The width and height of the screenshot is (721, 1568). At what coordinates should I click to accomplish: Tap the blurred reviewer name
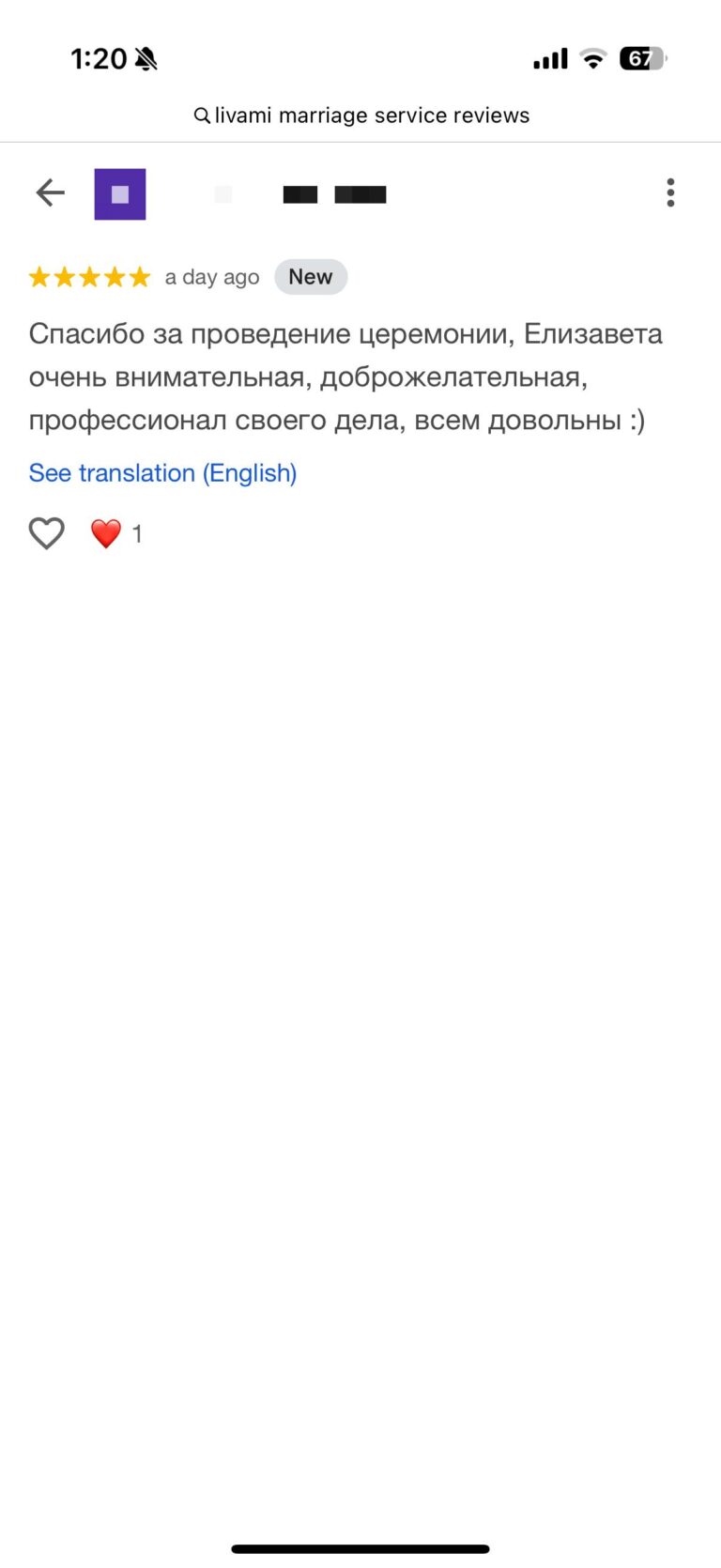point(333,194)
